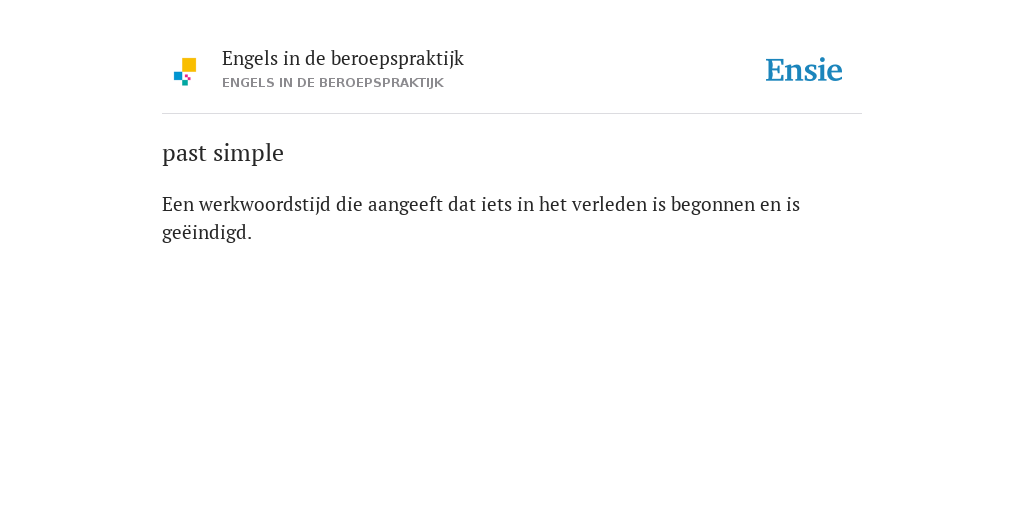Image resolution: width=1024 pixels, height=512 pixels.
Task: Click the word 'Een' starting the definition
Action: tap(178, 204)
